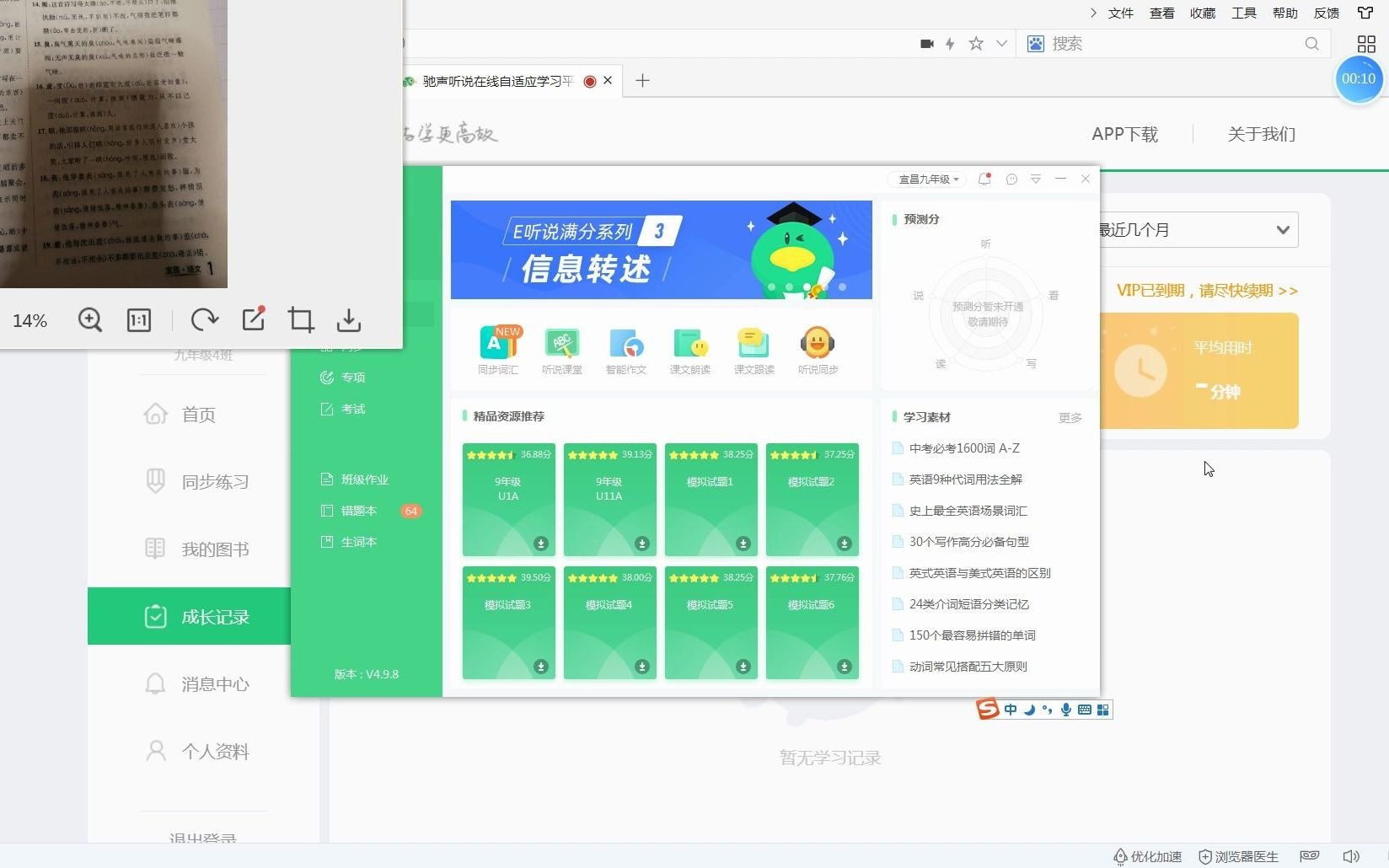
Task: Click the lightning speed-mode icon
Action: (x=950, y=44)
